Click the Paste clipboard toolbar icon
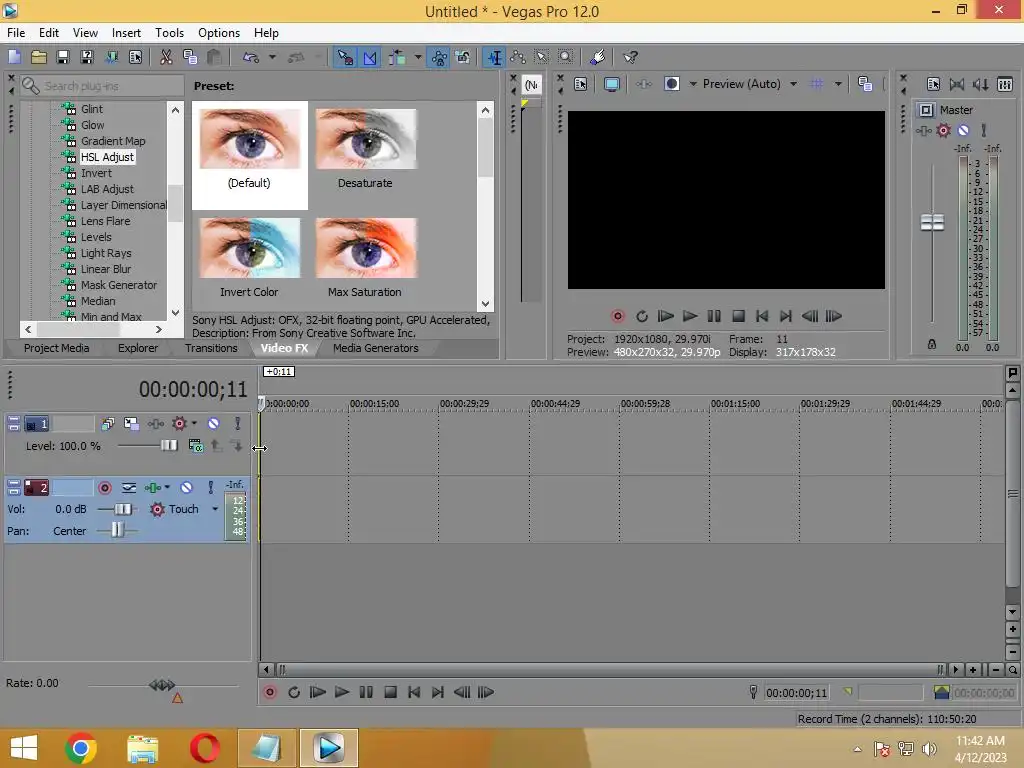 (214, 57)
